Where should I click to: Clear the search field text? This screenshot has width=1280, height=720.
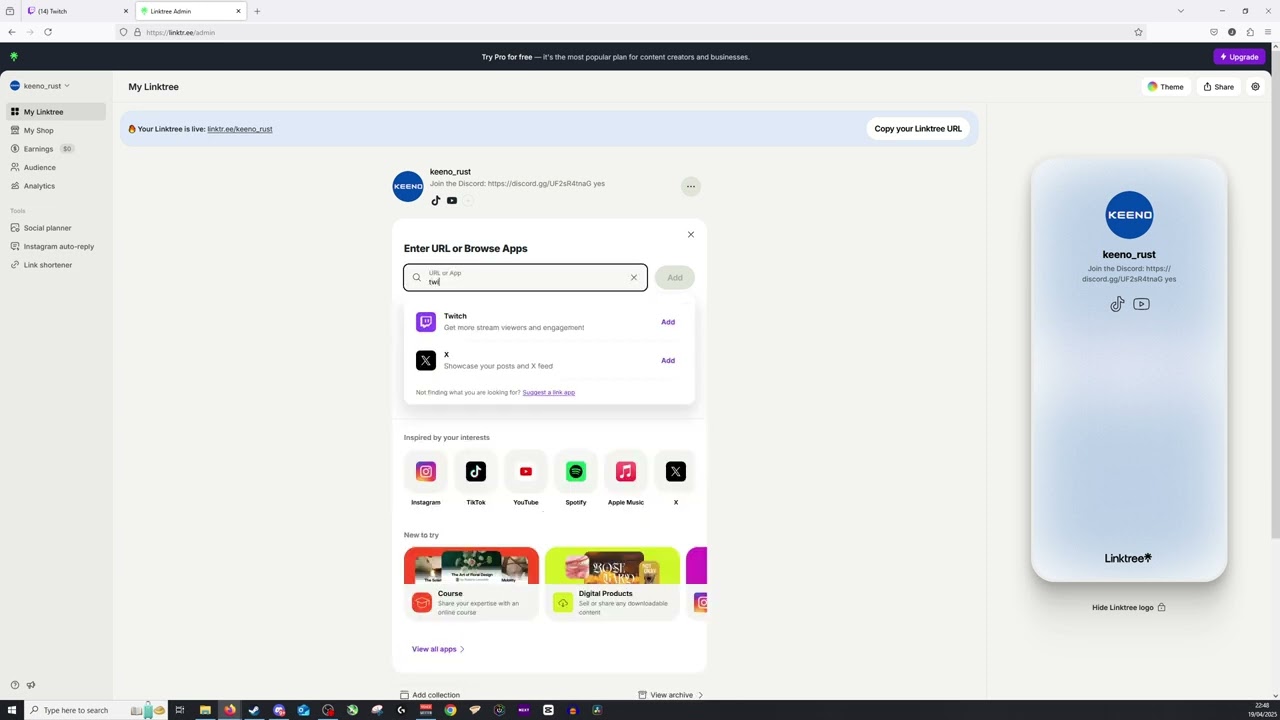(633, 277)
